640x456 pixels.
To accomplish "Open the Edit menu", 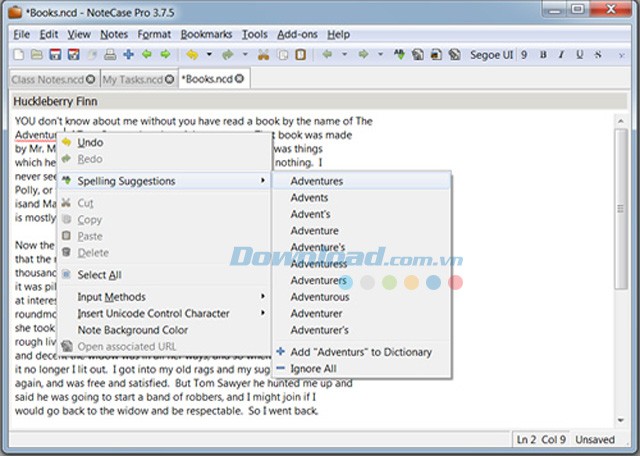I will coord(49,35).
